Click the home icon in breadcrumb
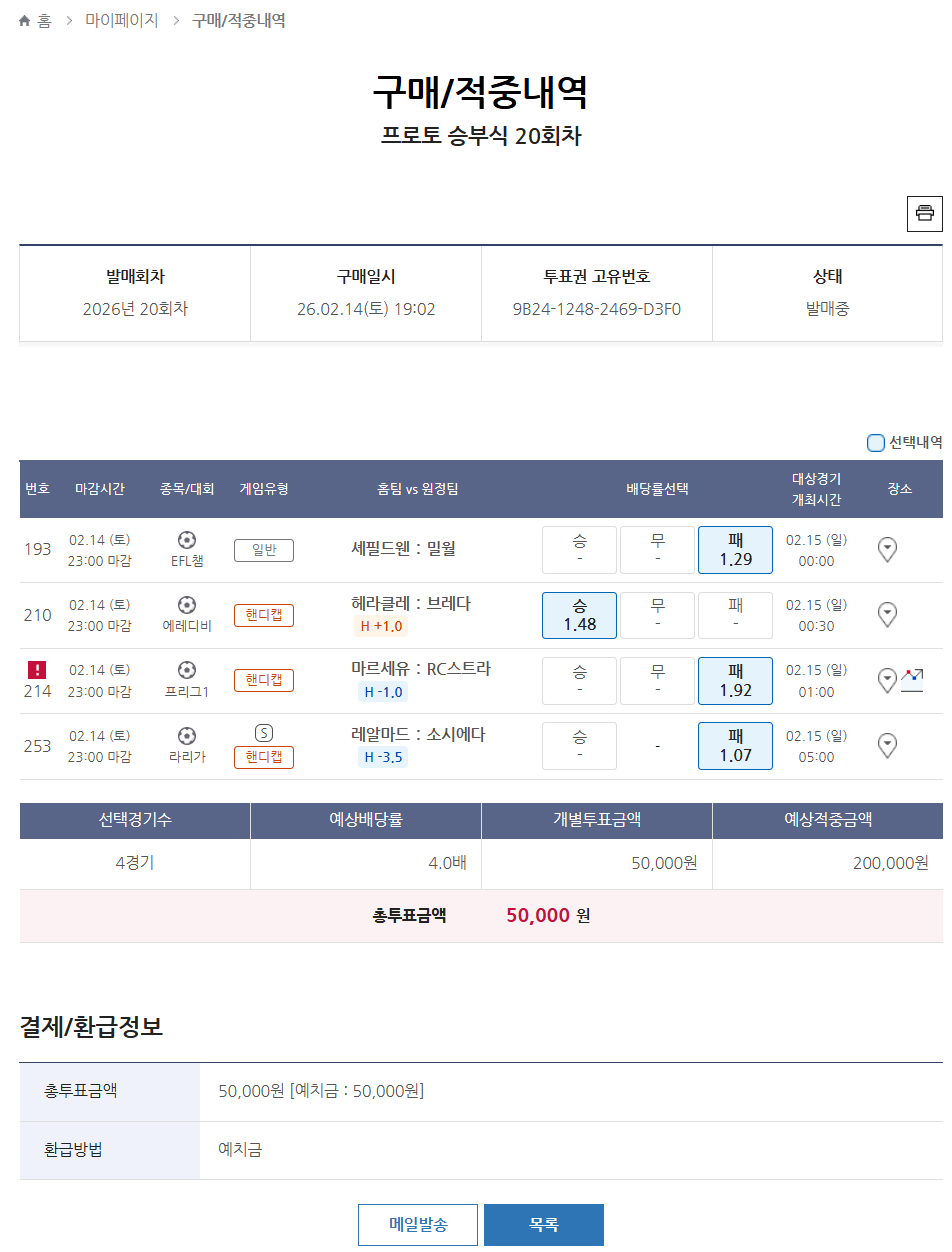 pos(25,21)
